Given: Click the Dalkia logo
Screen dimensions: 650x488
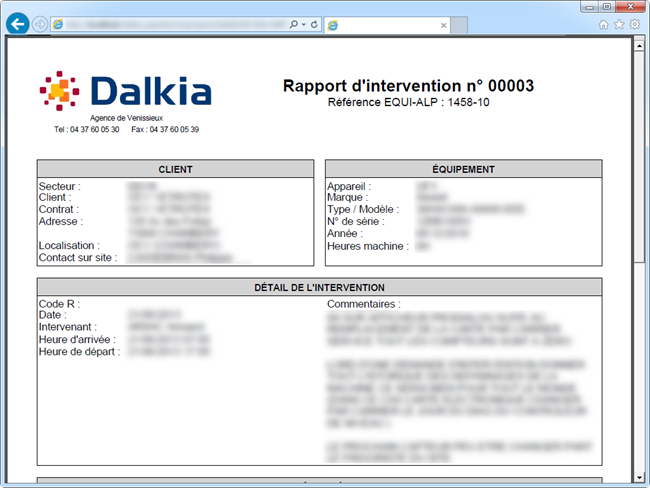Looking at the screenshot, I should [126, 91].
